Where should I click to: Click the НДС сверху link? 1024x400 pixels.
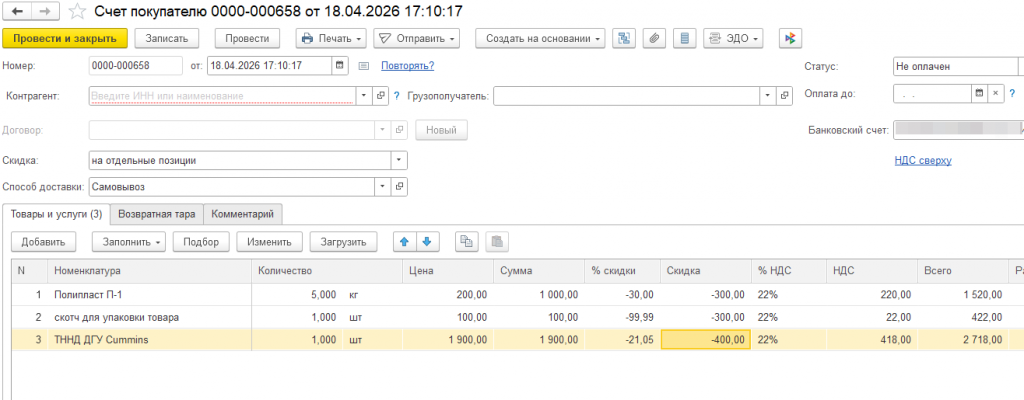tap(923, 161)
